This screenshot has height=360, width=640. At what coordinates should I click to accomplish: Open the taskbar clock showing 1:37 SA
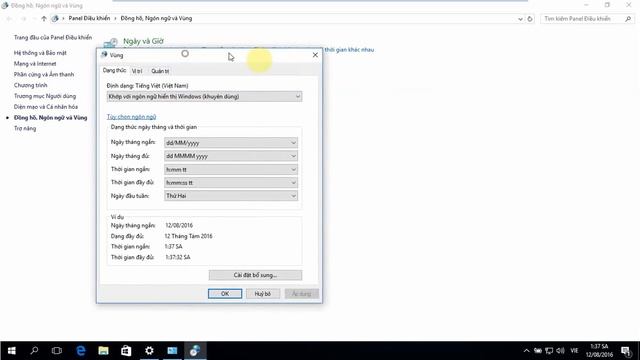click(x=599, y=351)
